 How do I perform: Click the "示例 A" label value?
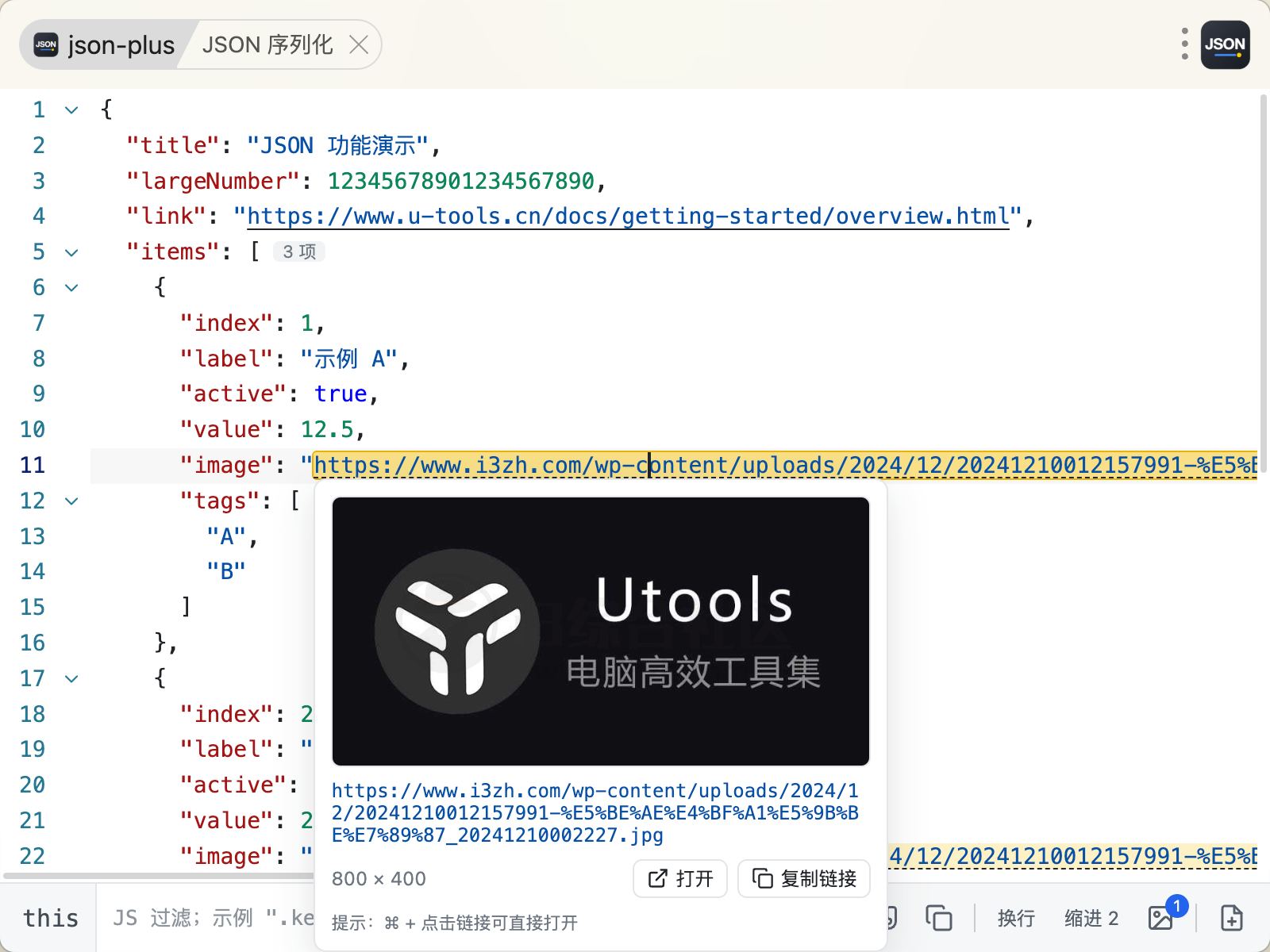[348, 359]
